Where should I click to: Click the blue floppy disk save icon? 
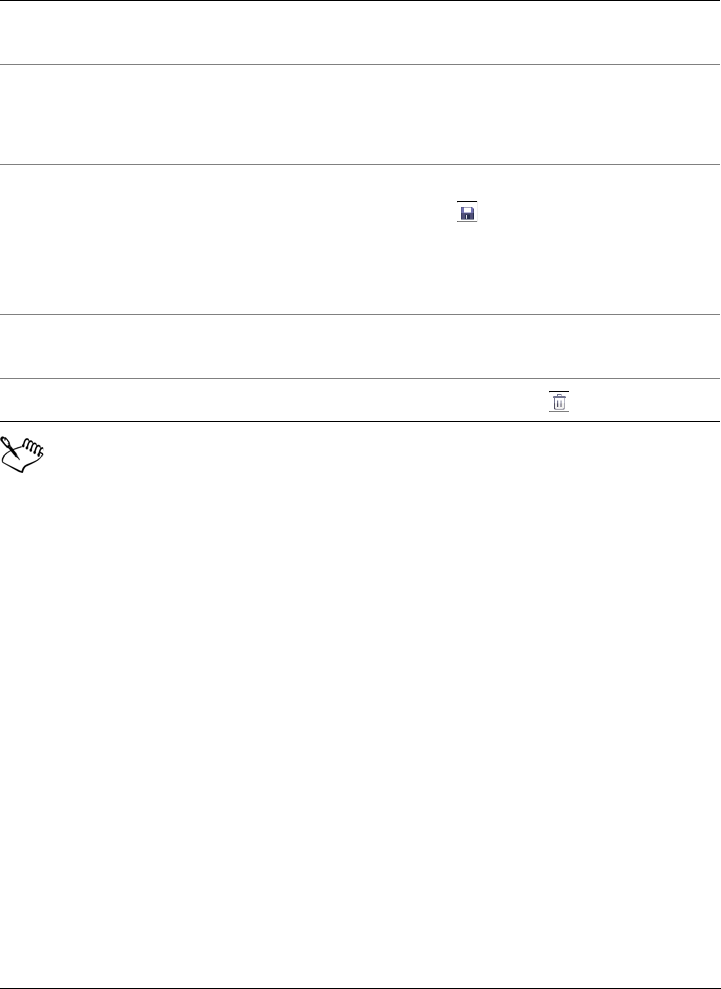click(467, 212)
